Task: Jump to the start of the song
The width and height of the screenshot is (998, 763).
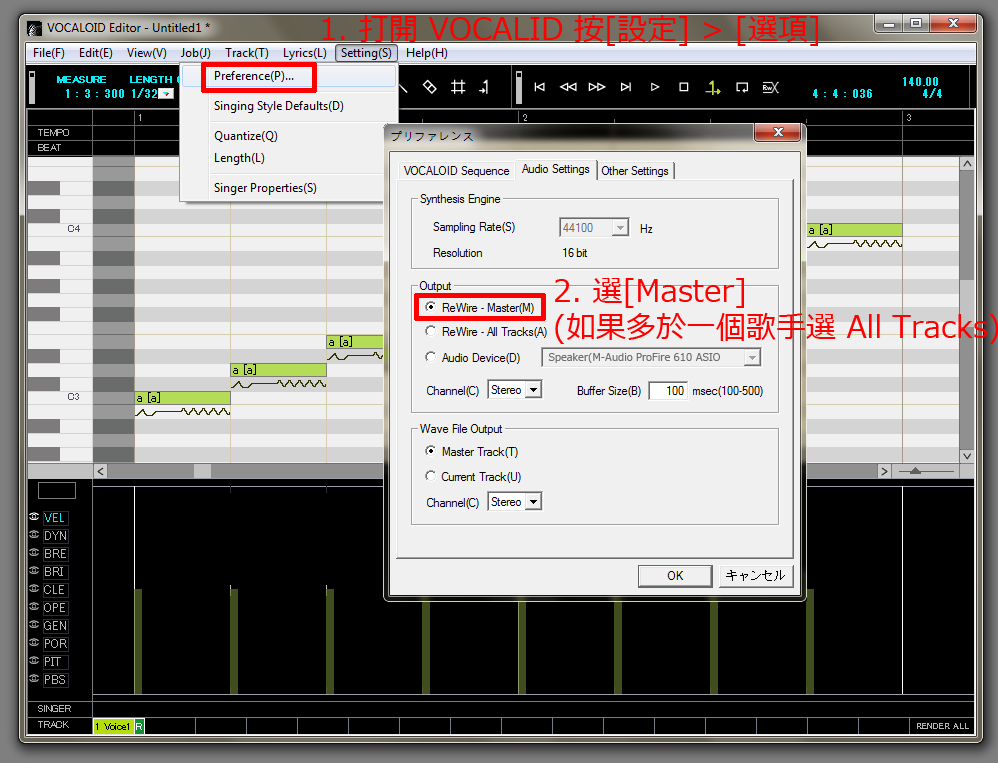Action: point(540,87)
